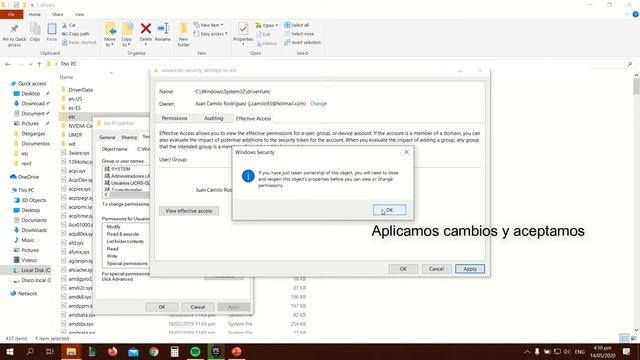640x360 pixels.
Task: Open the File menu in Explorer
Action: pos(11,14)
